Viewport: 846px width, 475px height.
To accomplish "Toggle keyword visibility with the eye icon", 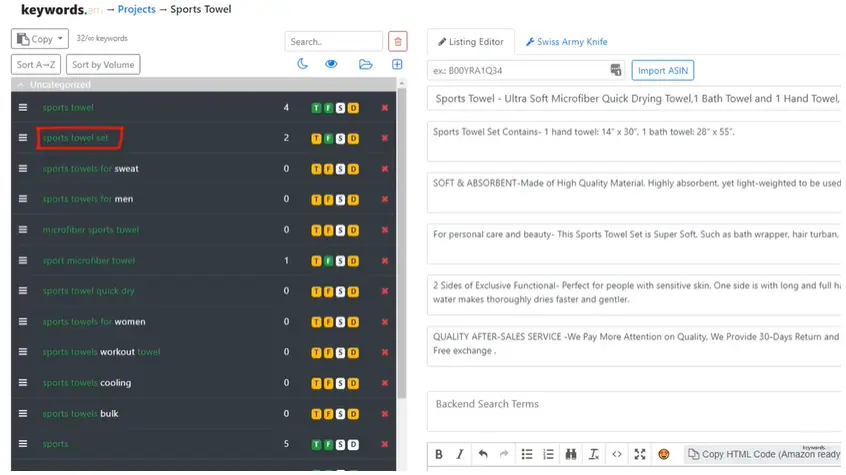I will [331, 65].
